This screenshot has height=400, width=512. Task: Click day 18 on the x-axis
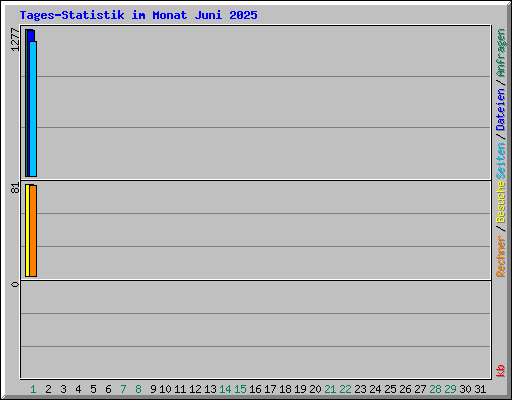(285, 389)
